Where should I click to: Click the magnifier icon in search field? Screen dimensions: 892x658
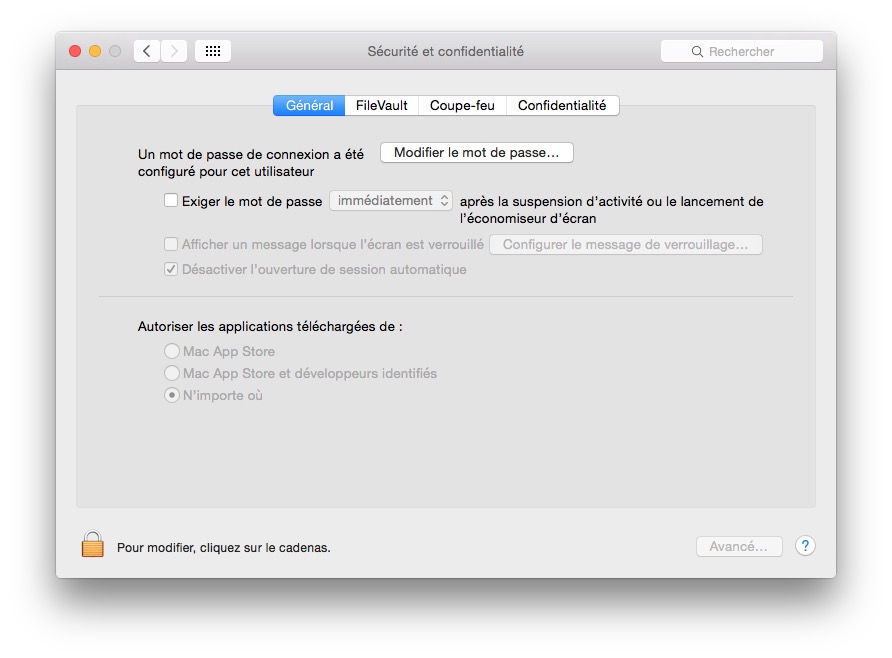click(x=697, y=52)
